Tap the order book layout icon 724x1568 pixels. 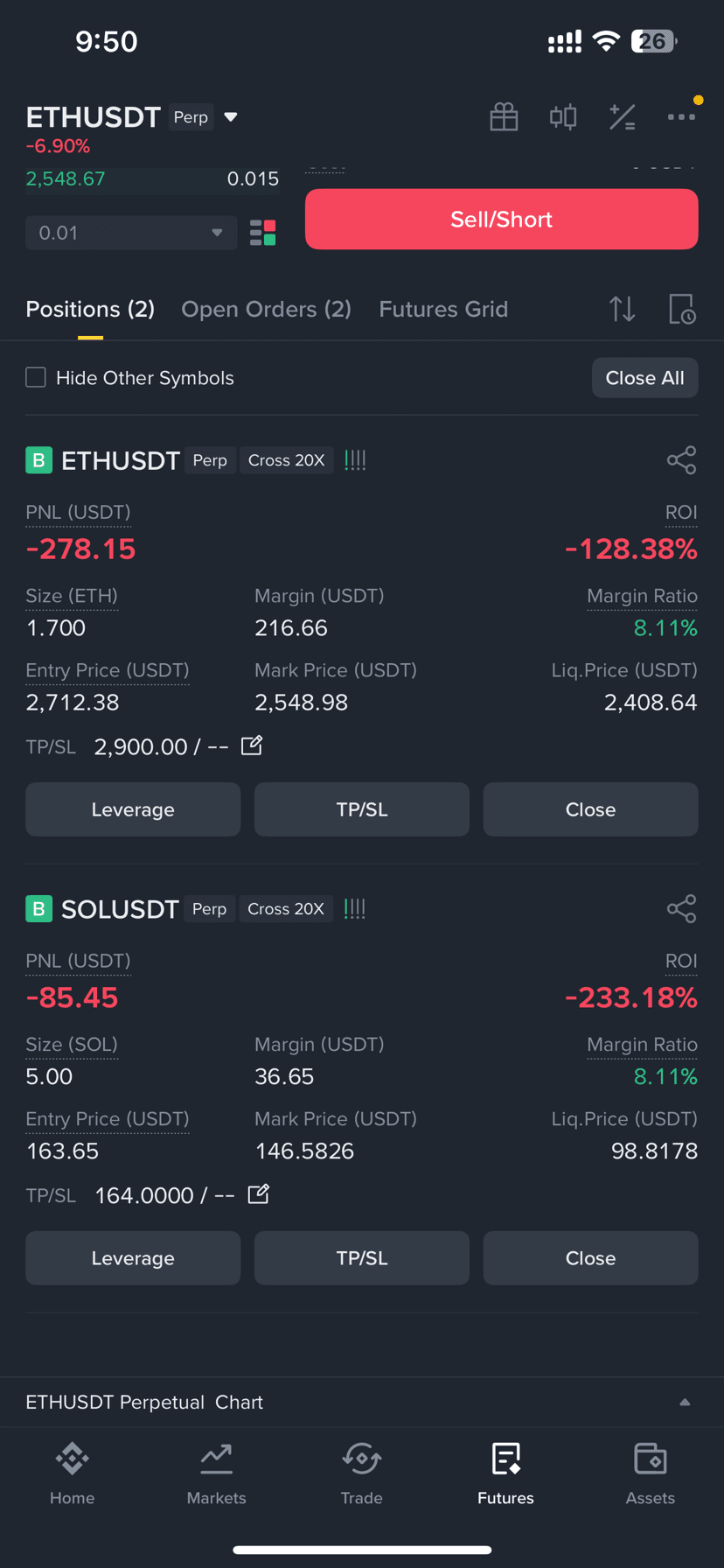[263, 233]
